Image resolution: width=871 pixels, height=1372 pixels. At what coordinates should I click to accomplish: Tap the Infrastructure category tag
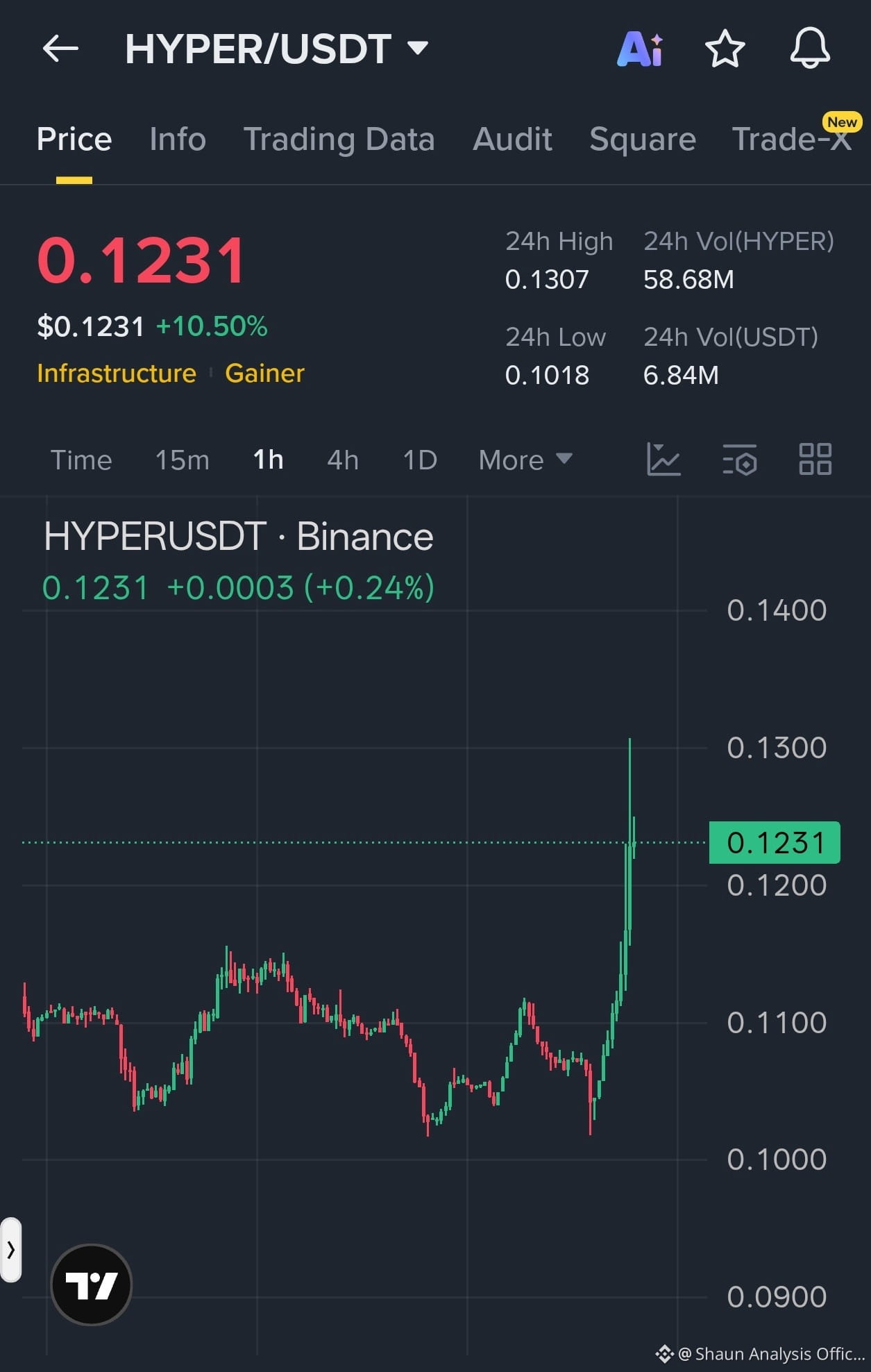(x=117, y=374)
